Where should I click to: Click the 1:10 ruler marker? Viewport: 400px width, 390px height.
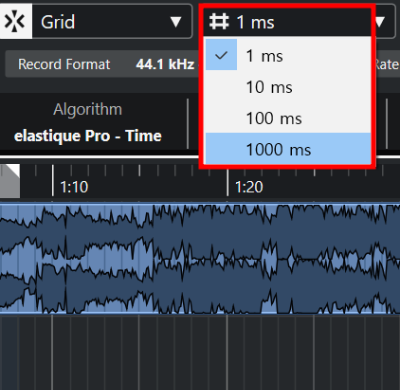(x=74, y=187)
